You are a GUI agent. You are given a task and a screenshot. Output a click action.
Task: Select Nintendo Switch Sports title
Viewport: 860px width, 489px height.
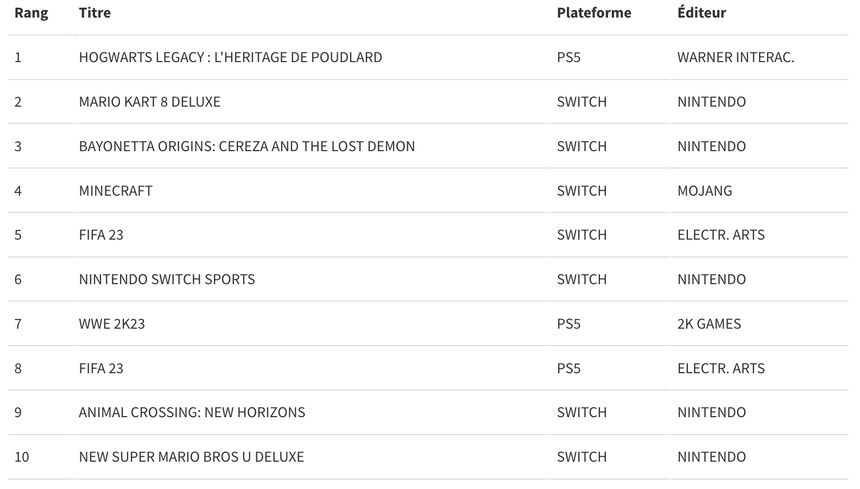pos(167,280)
